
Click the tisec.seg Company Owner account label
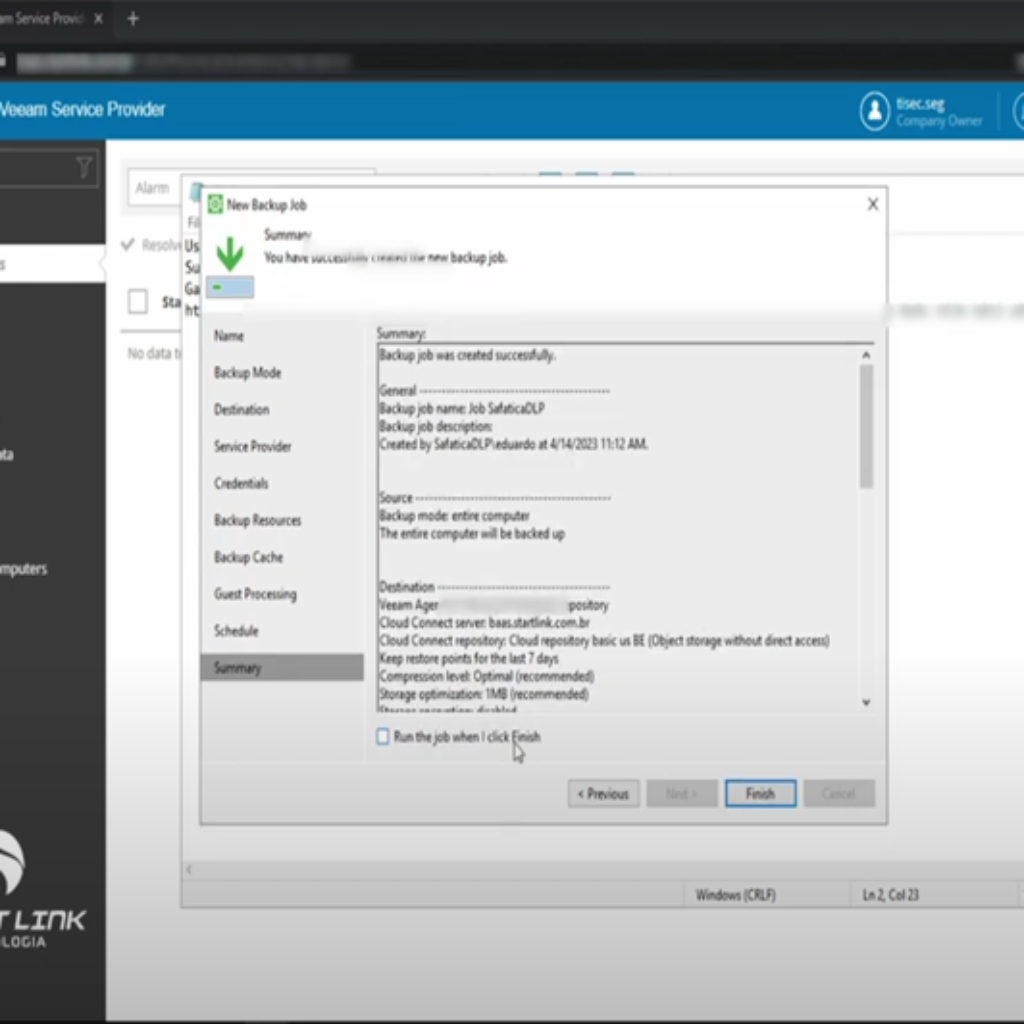click(939, 112)
